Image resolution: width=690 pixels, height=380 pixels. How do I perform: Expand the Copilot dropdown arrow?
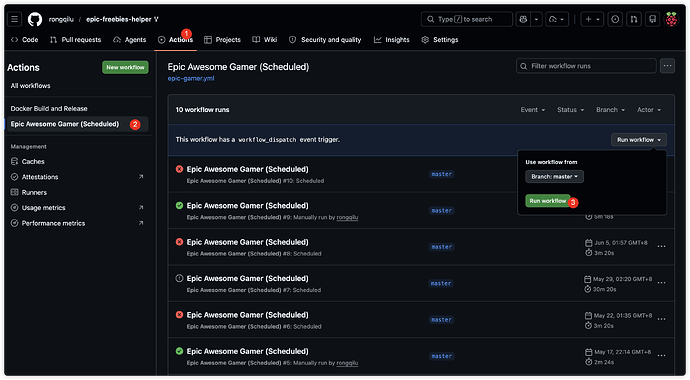(536, 19)
